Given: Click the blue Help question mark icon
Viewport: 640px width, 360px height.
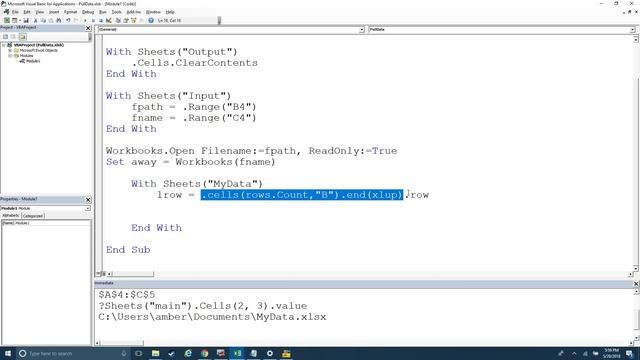Looking at the screenshot, I should coord(151,20).
